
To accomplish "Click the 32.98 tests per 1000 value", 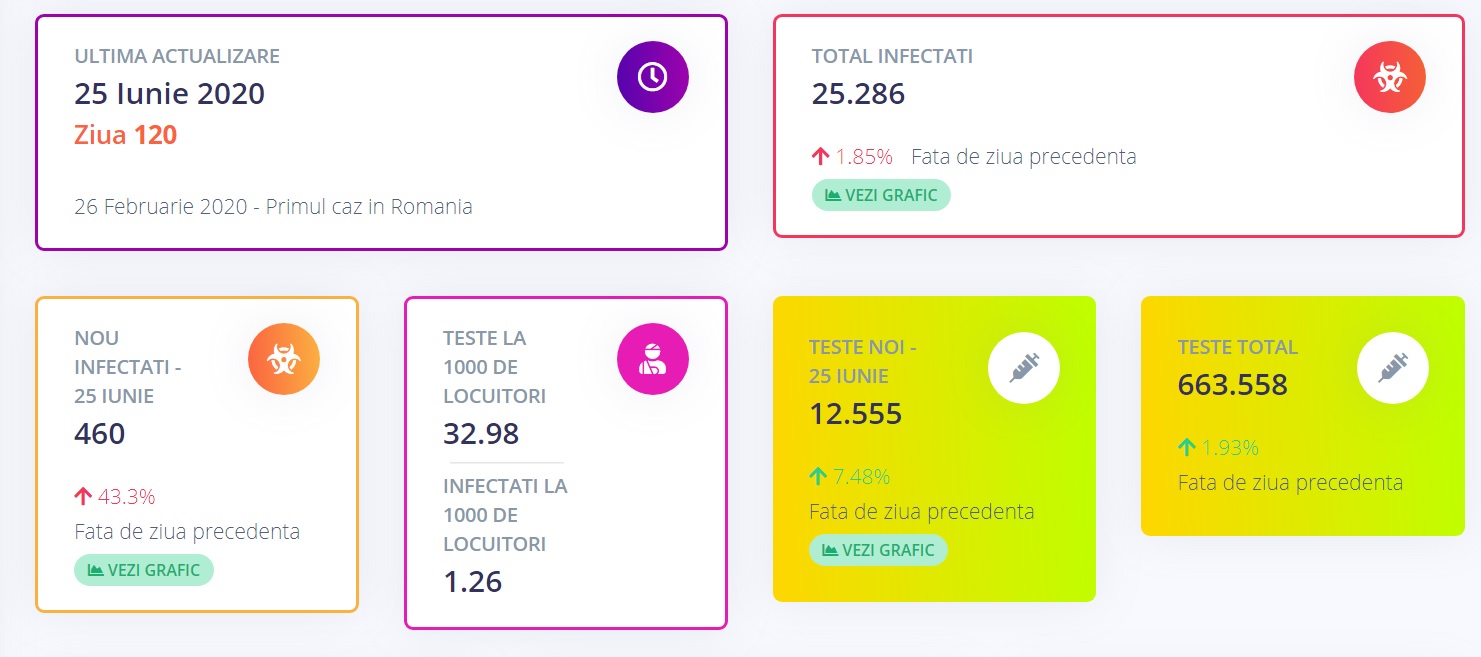I will (x=481, y=434).
